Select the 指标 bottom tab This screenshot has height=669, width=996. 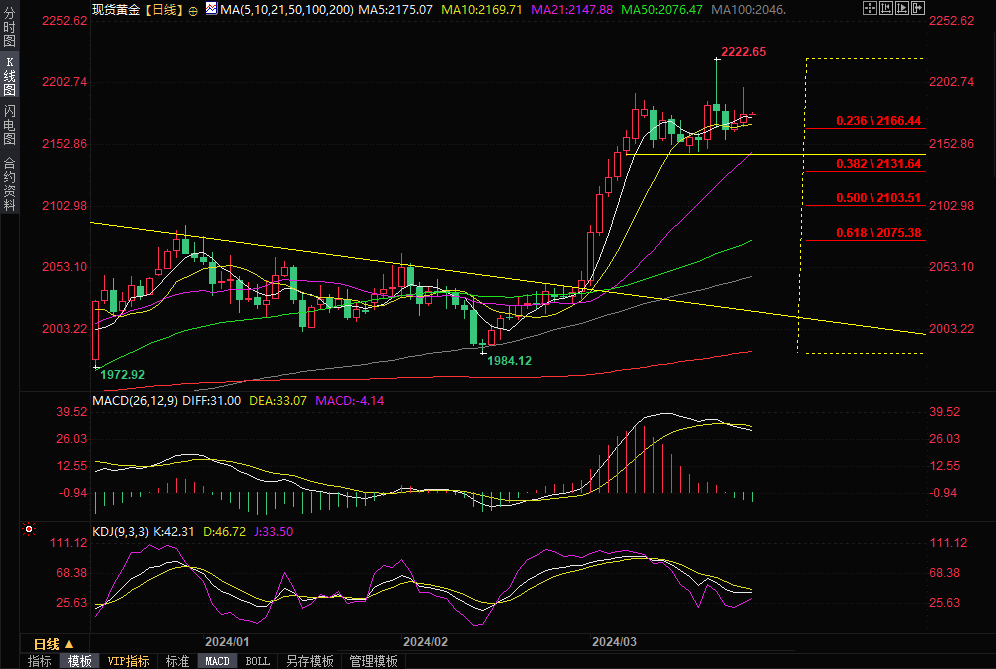click(39, 661)
